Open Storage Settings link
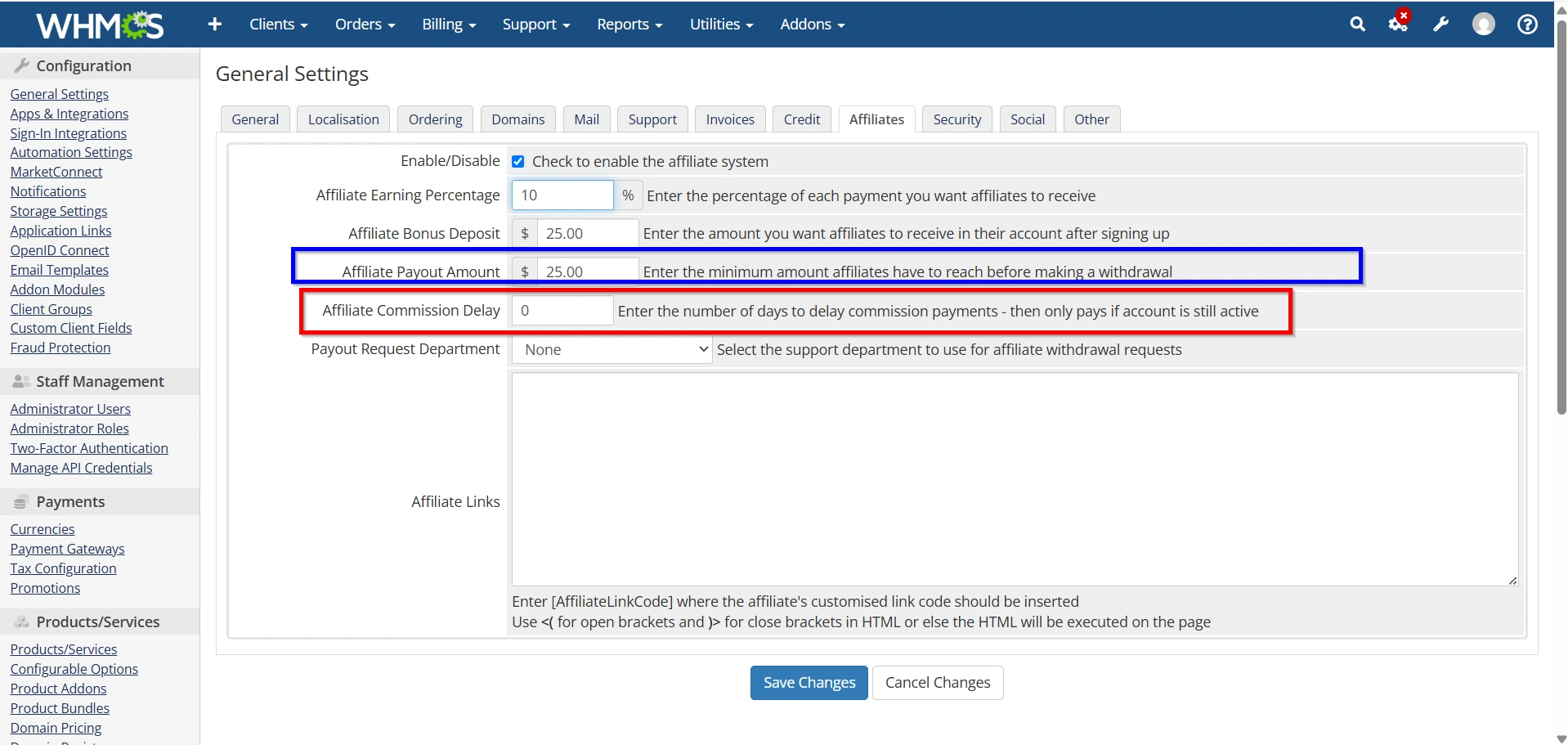This screenshot has width=1568, height=745. point(59,211)
